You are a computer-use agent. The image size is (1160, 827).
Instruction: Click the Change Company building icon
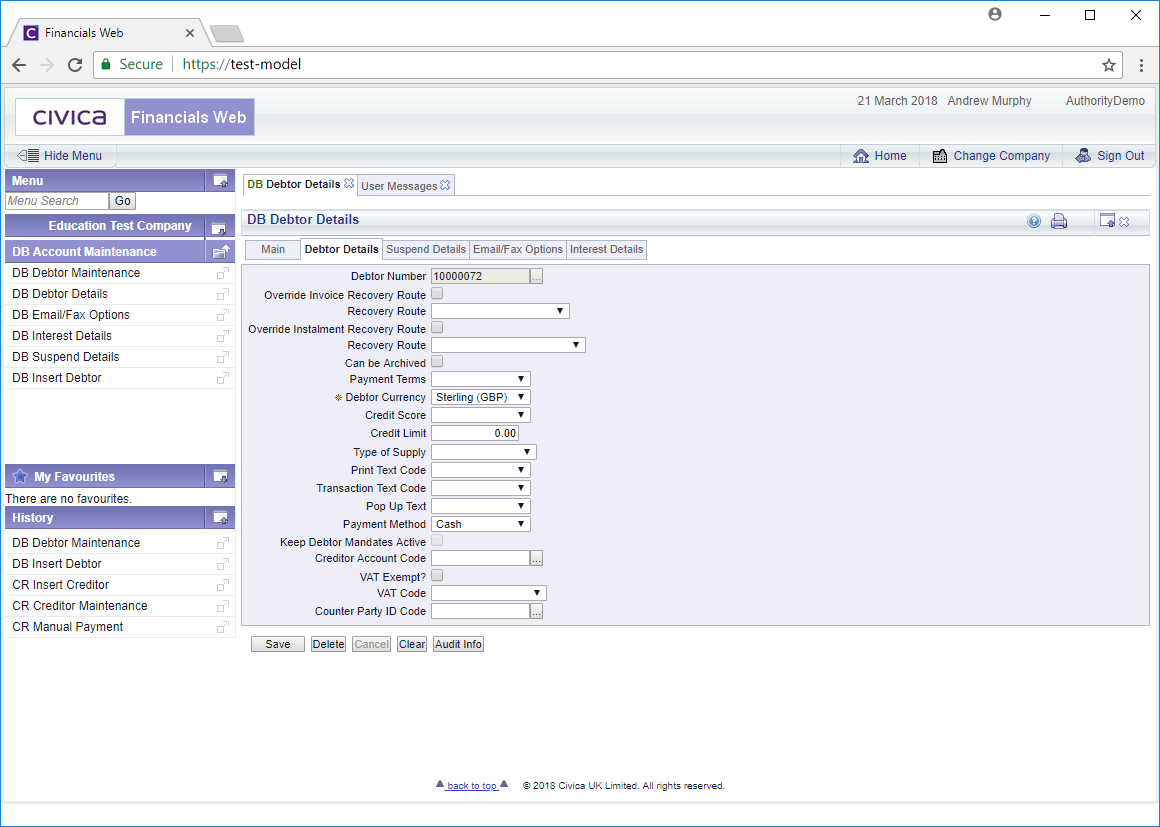tap(940, 156)
